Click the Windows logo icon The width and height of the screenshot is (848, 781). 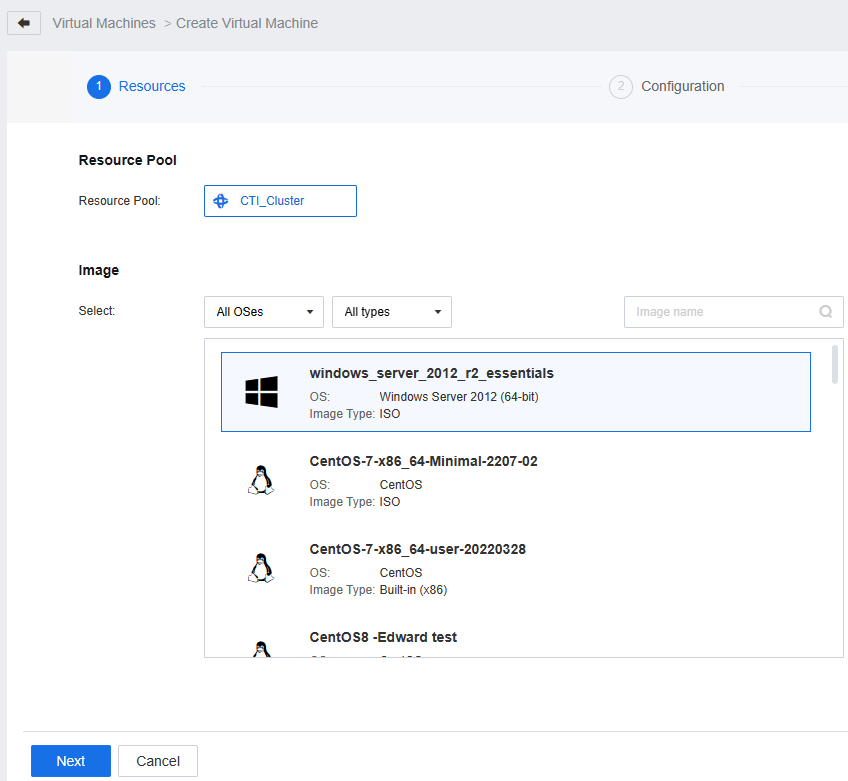[x=261, y=392]
